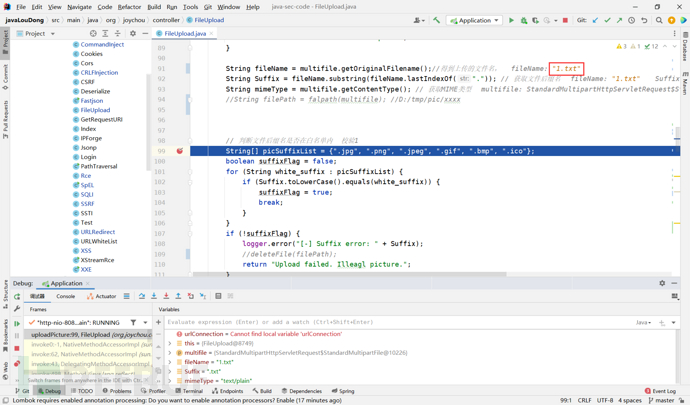Click Git update project arrow icon

(x=595, y=20)
